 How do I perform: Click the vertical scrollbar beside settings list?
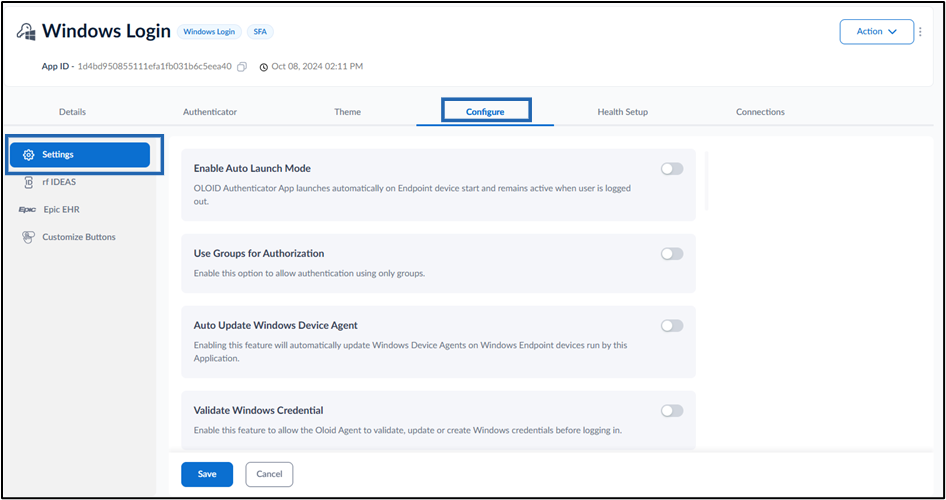pos(706,181)
